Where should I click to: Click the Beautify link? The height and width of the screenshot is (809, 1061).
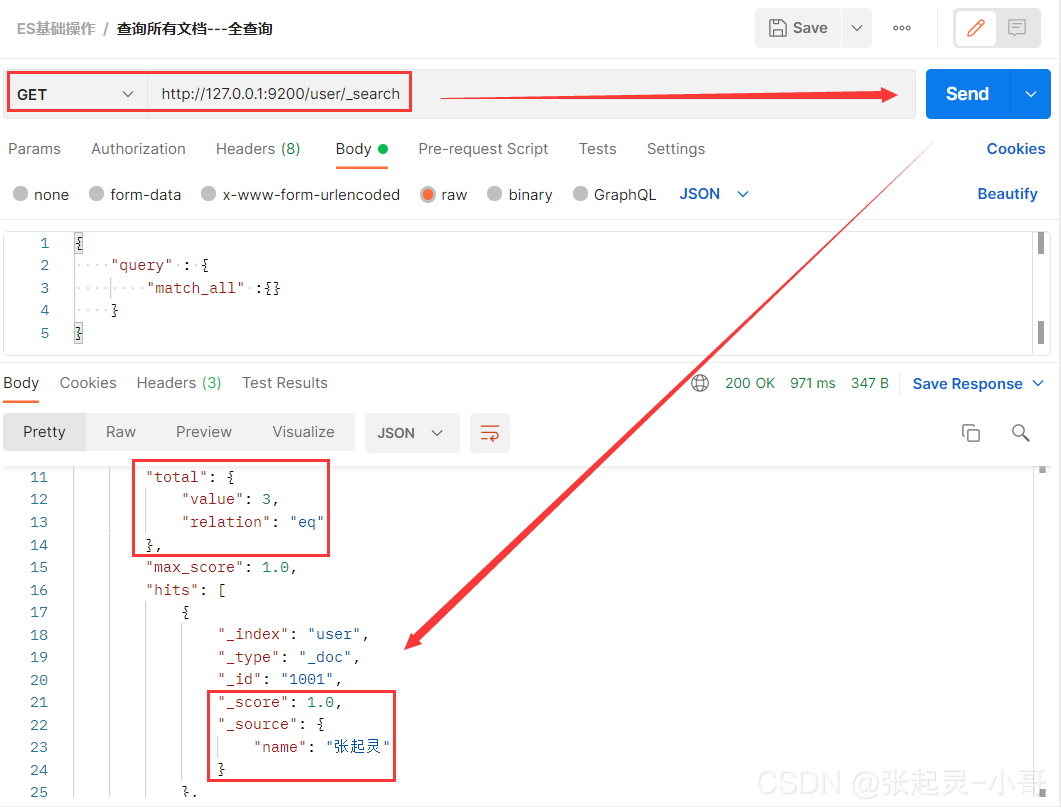(x=1007, y=194)
